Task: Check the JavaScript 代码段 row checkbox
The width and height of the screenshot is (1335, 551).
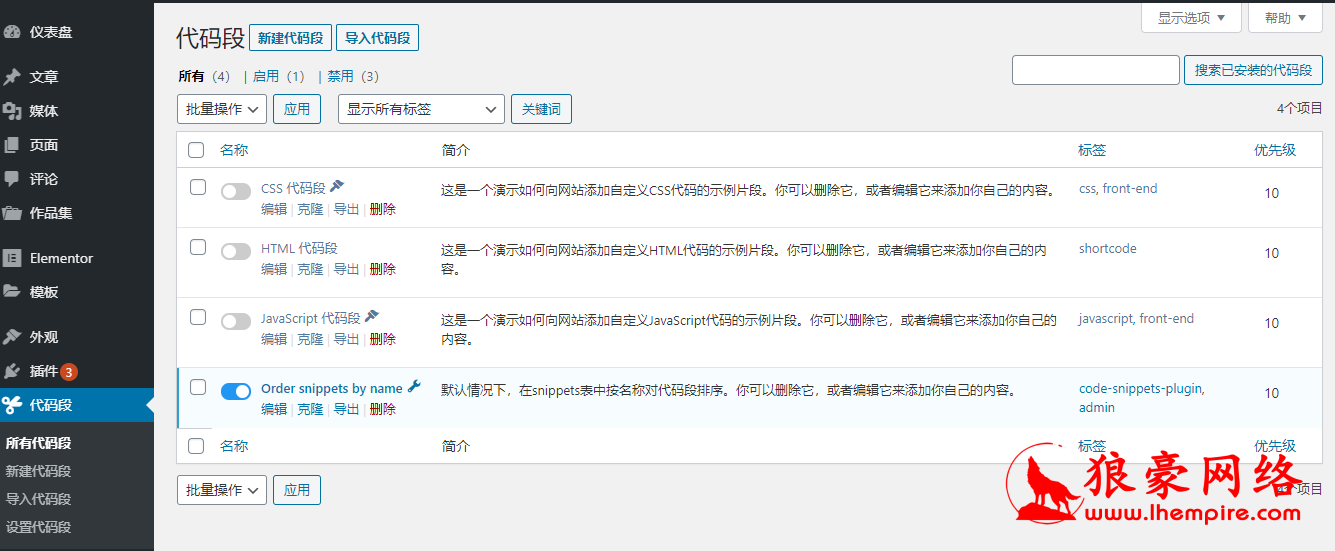Action: (198, 317)
